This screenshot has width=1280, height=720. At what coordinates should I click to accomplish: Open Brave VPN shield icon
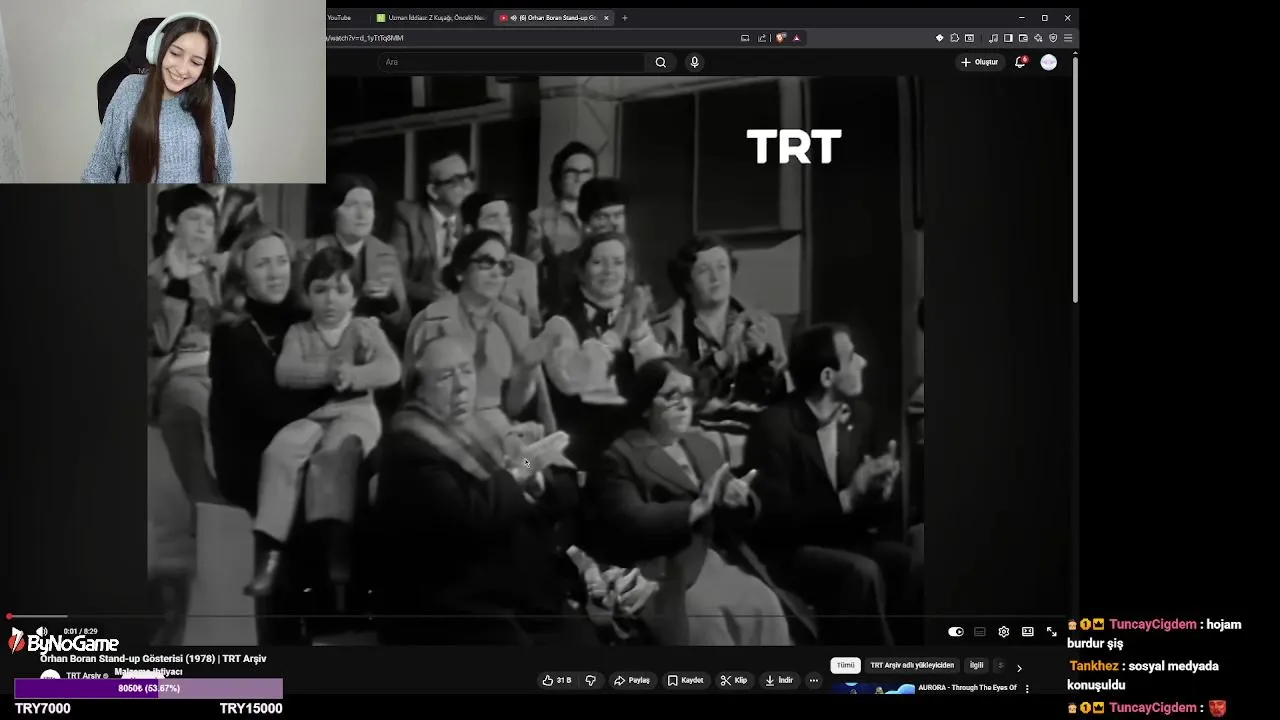1053,38
